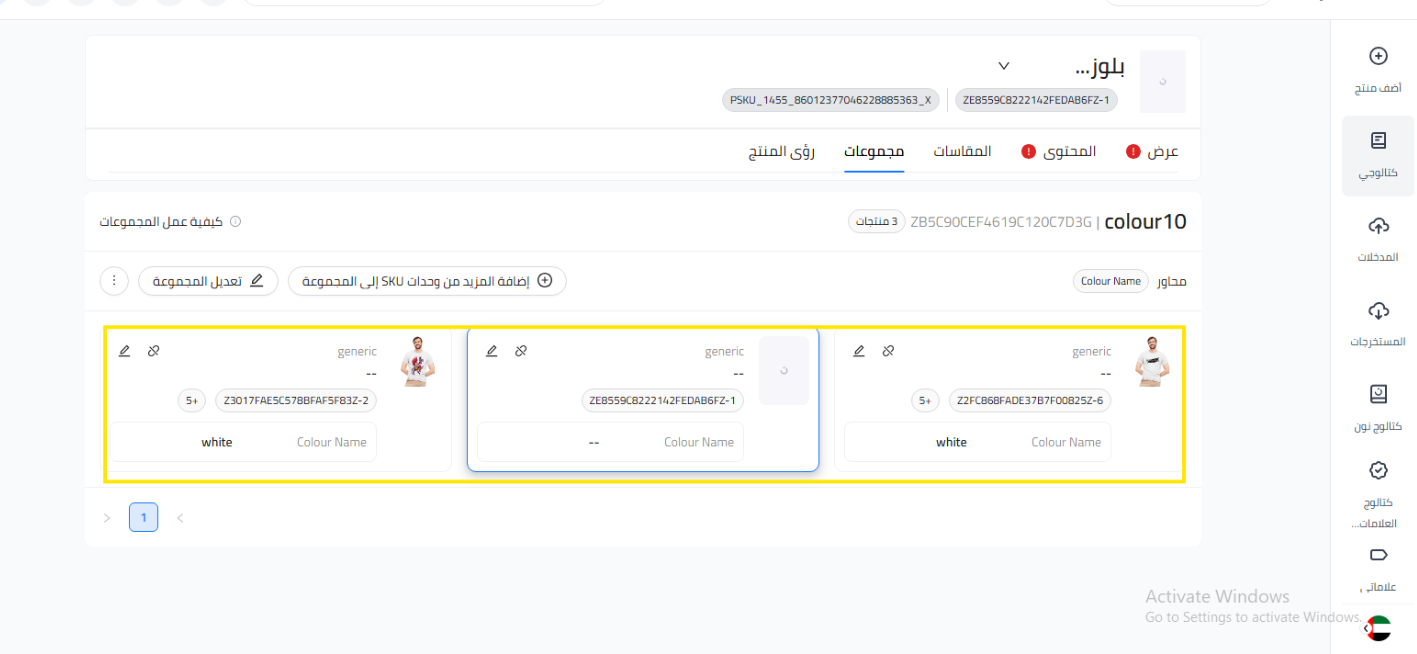
Task: Click the PSKU_1455 SKU chip in header
Action: point(831,100)
